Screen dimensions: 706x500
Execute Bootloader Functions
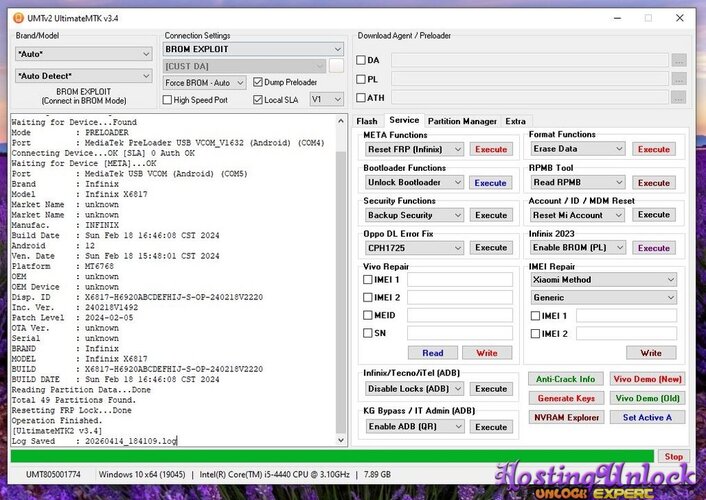pyautogui.click(x=490, y=182)
